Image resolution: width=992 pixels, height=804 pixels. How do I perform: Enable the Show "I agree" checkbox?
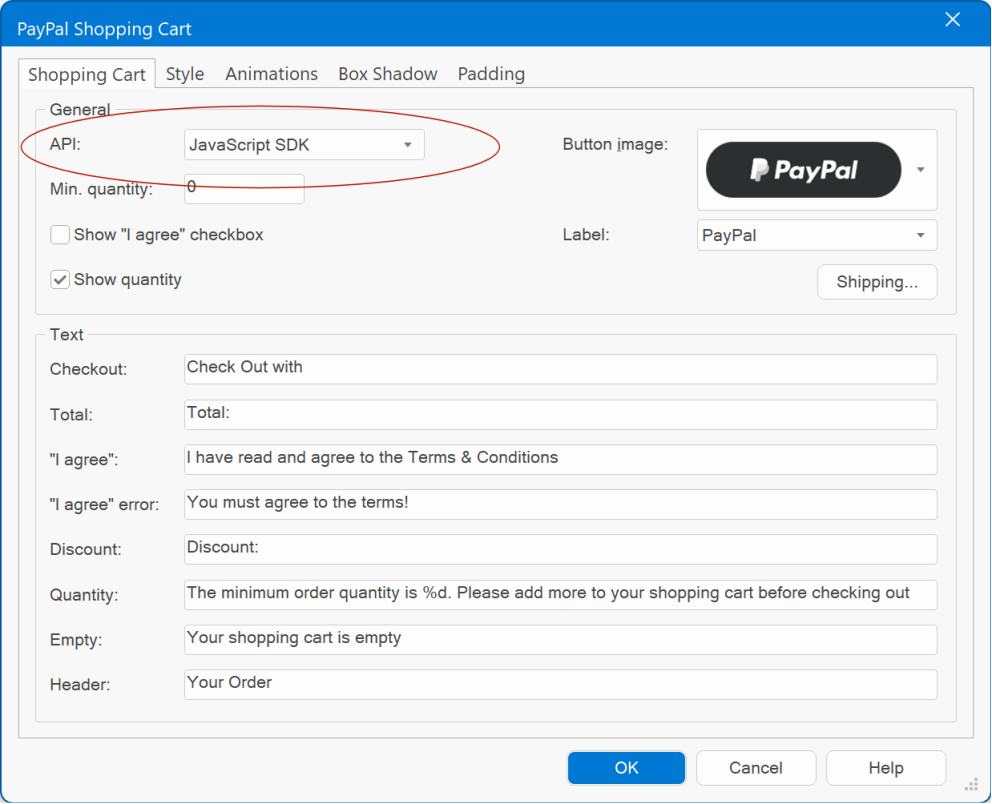(x=60, y=235)
